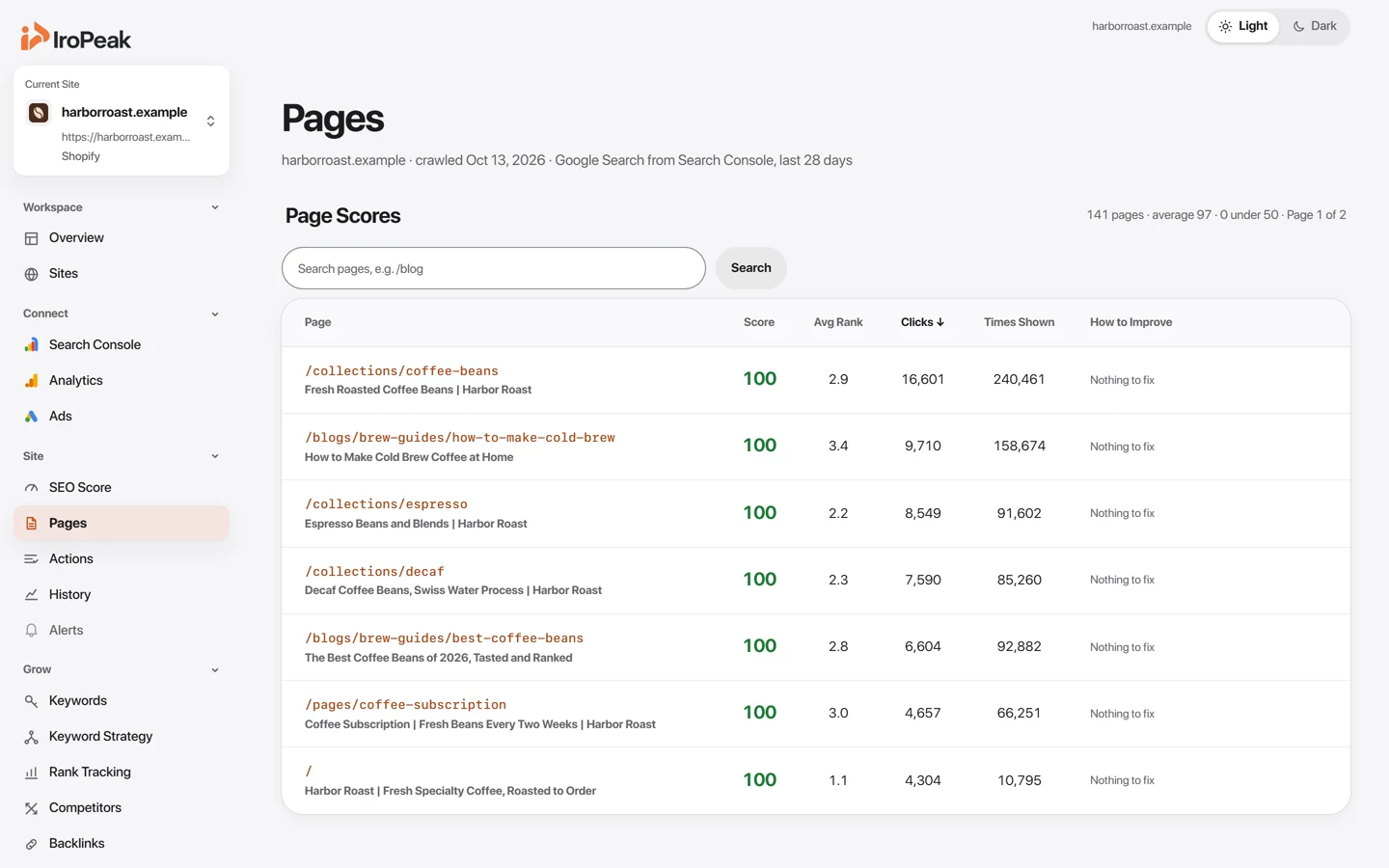
Task: Click the Ads icon in sidebar
Action: point(31,417)
